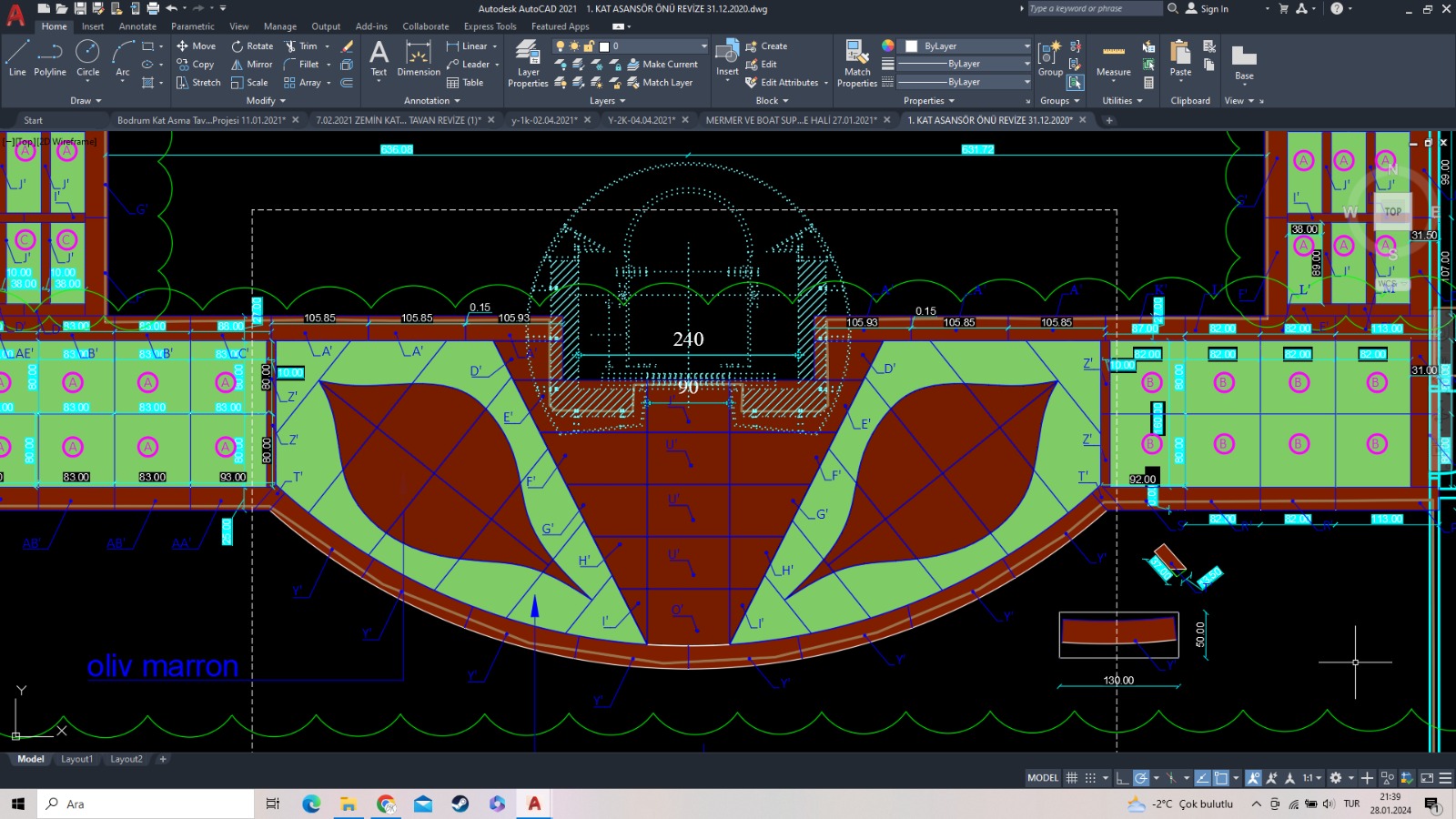The height and width of the screenshot is (819, 1456).
Task: Click the Mirror tool in Modify
Action: [x=251, y=65]
